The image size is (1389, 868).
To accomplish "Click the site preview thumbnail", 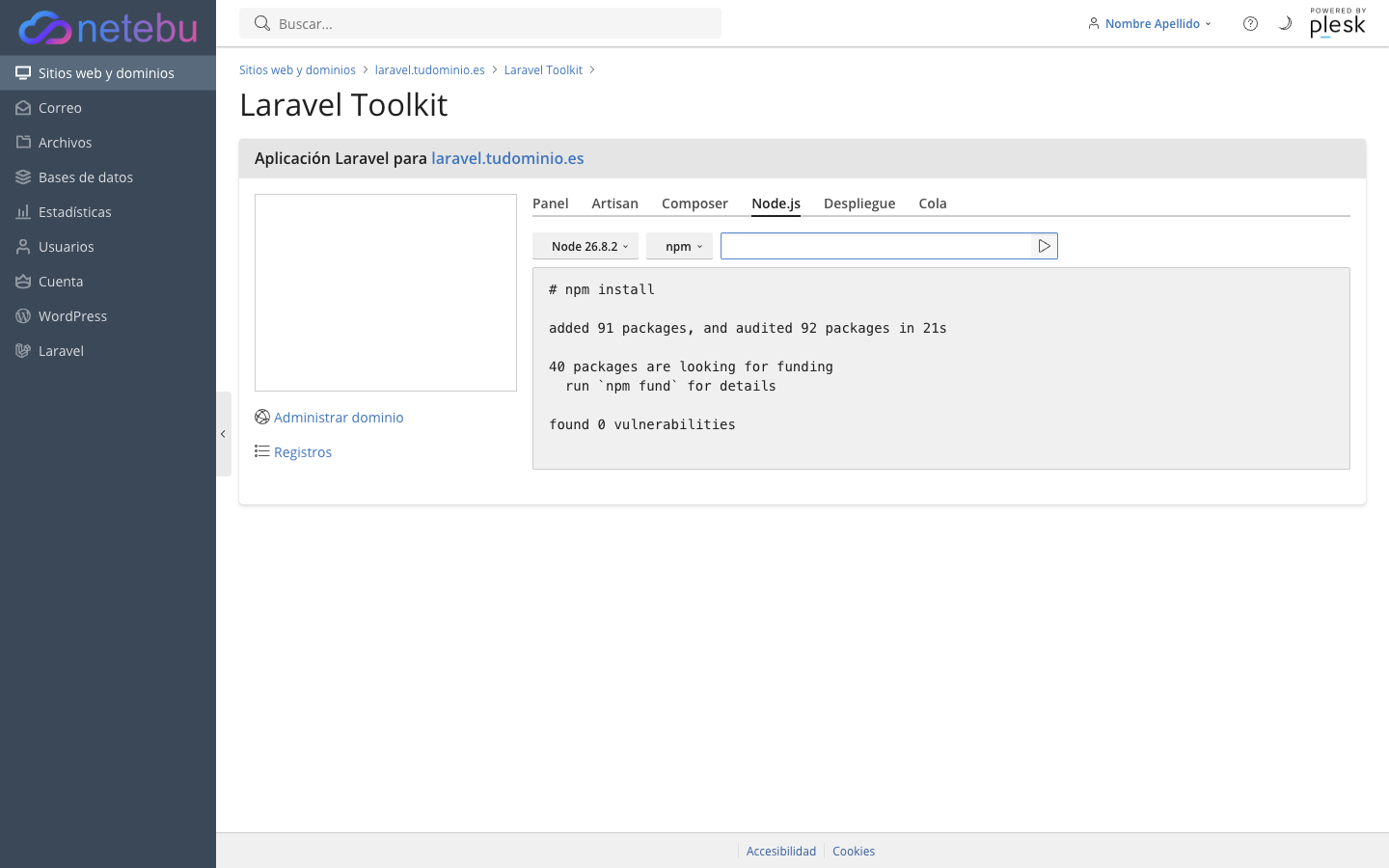I will pos(386,292).
